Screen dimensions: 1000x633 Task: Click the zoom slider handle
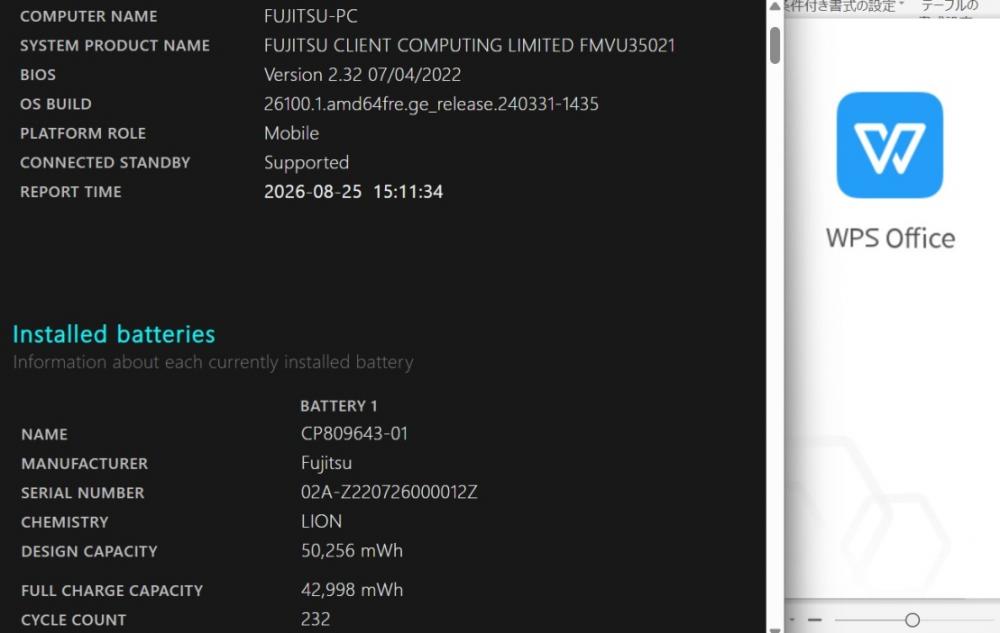click(912, 620)
